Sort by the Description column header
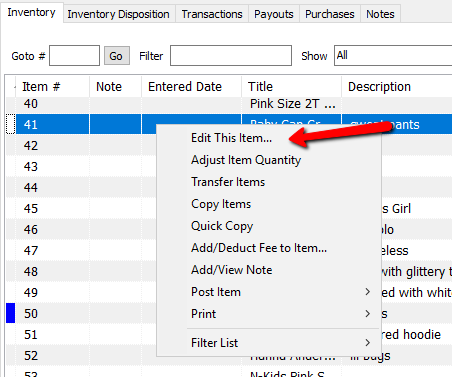 397,87
